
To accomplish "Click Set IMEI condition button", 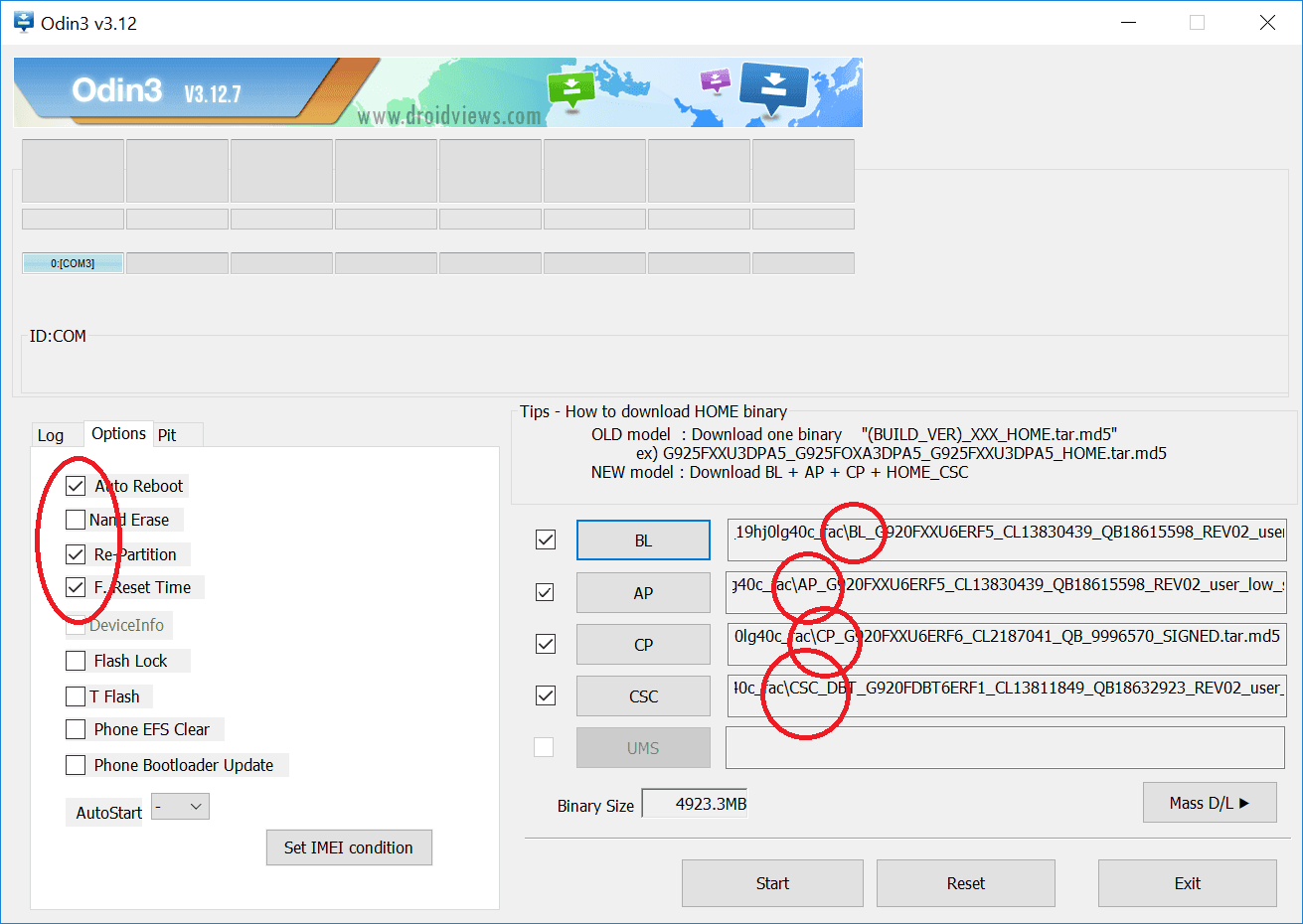I will [x=349, y=847].
